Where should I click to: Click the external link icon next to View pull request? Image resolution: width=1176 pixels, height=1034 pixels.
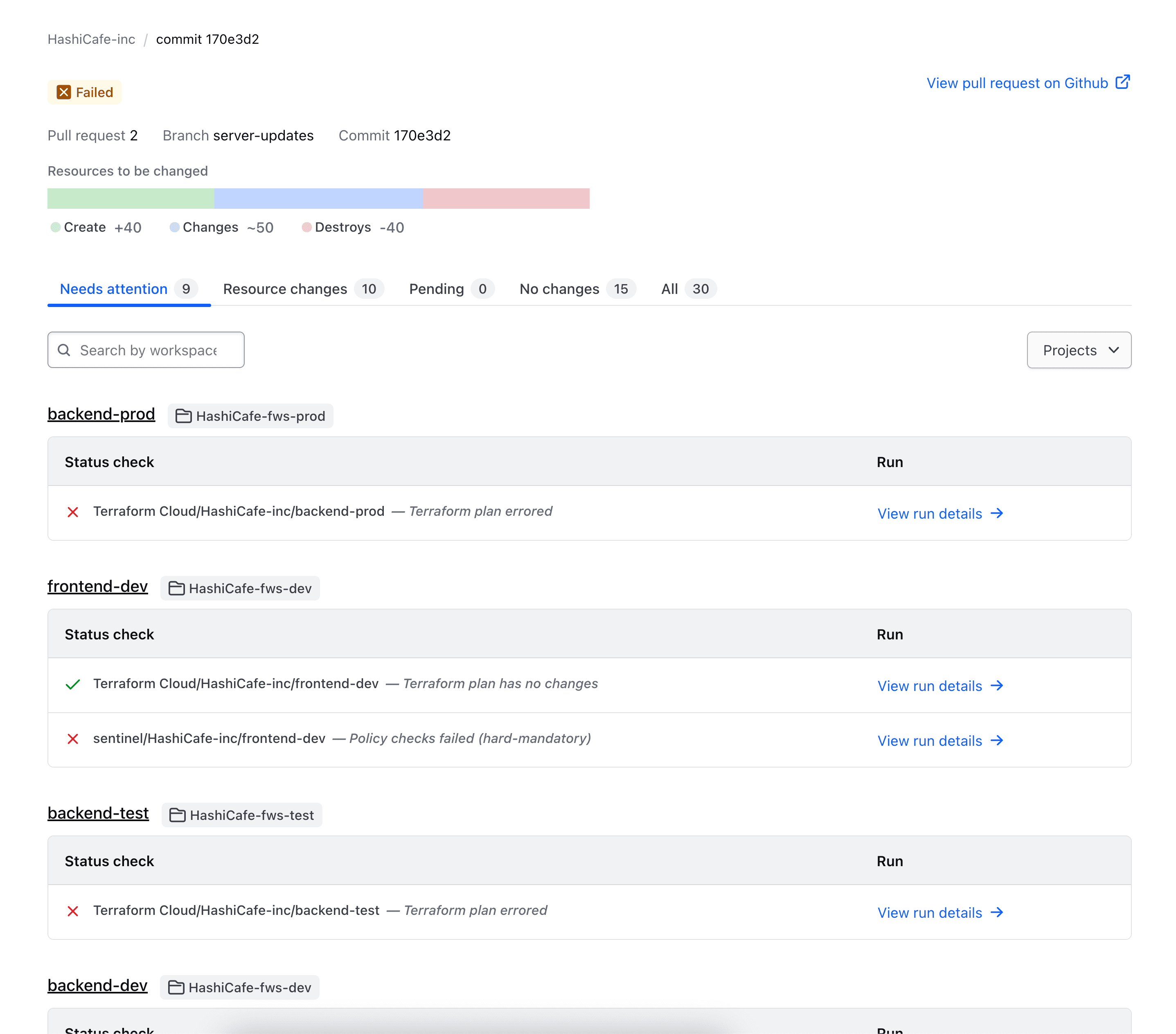click(x=1122, y=82)
